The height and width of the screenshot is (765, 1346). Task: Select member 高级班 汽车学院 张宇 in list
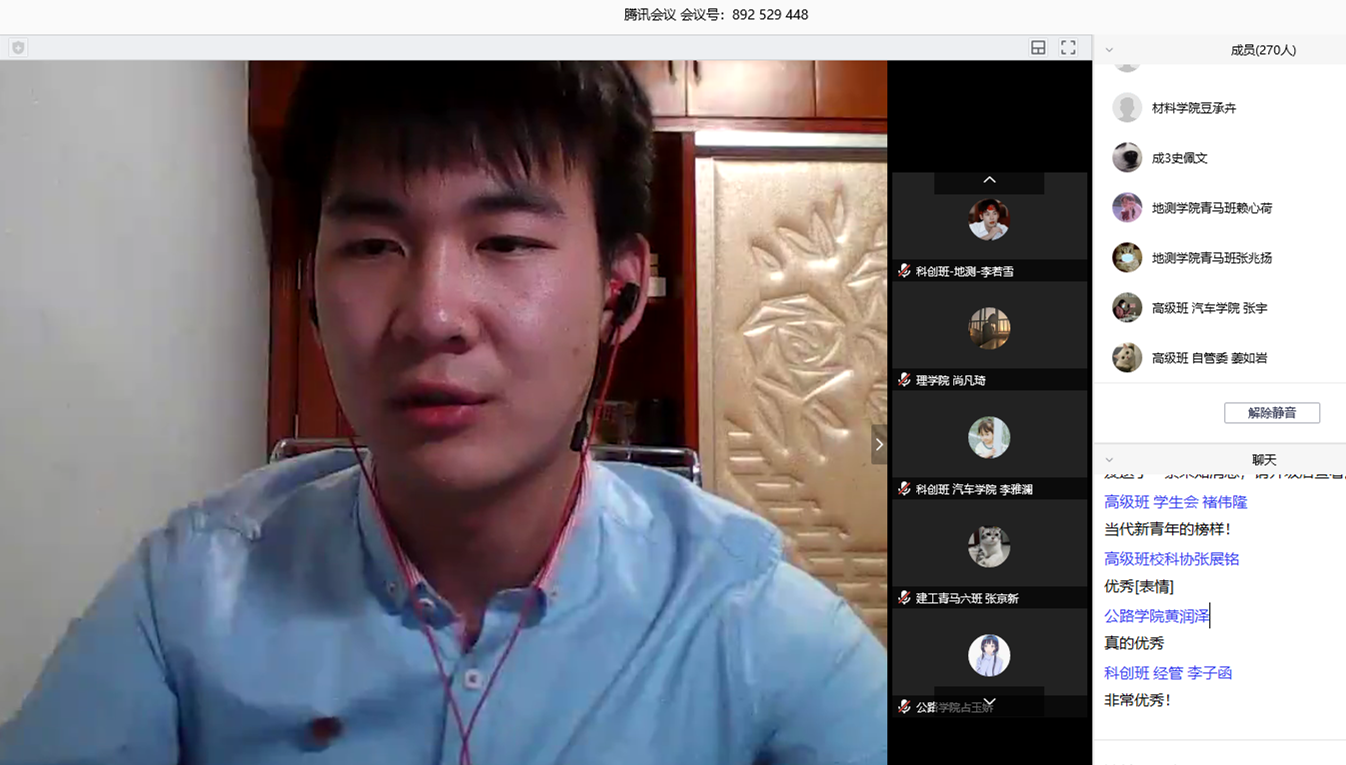pos(1209,308)
